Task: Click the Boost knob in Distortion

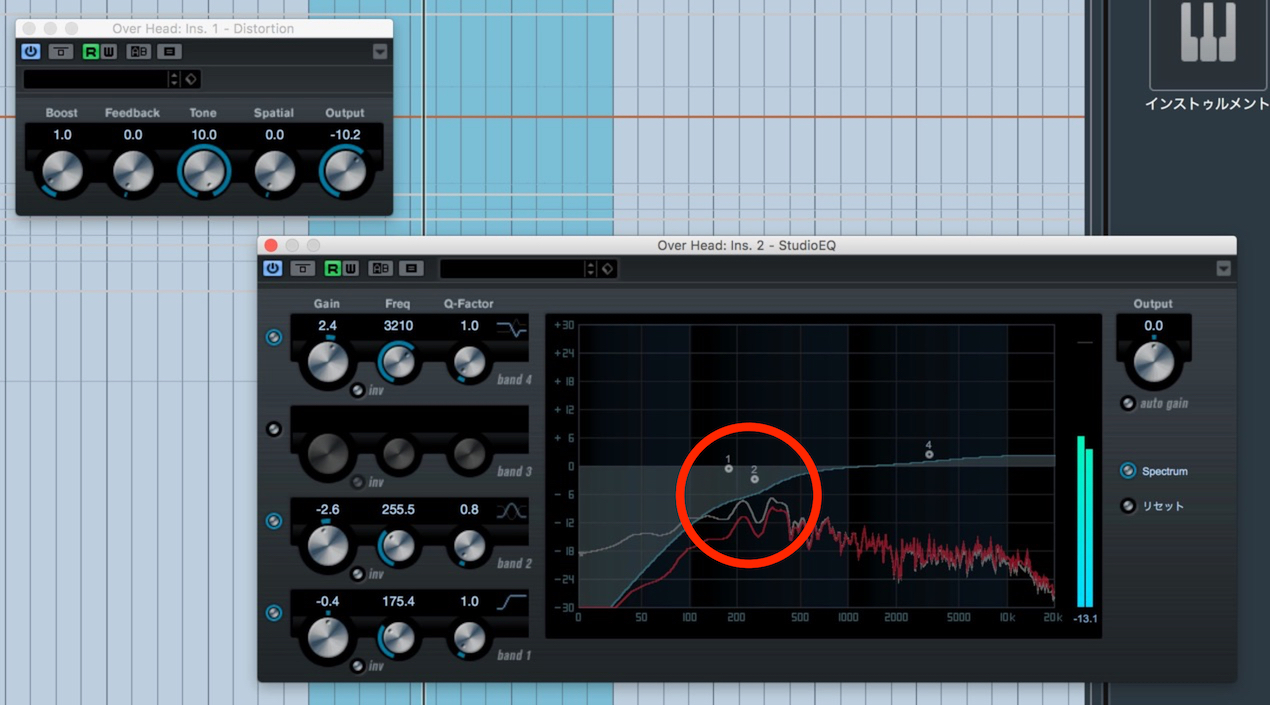Action: point(62,172)
